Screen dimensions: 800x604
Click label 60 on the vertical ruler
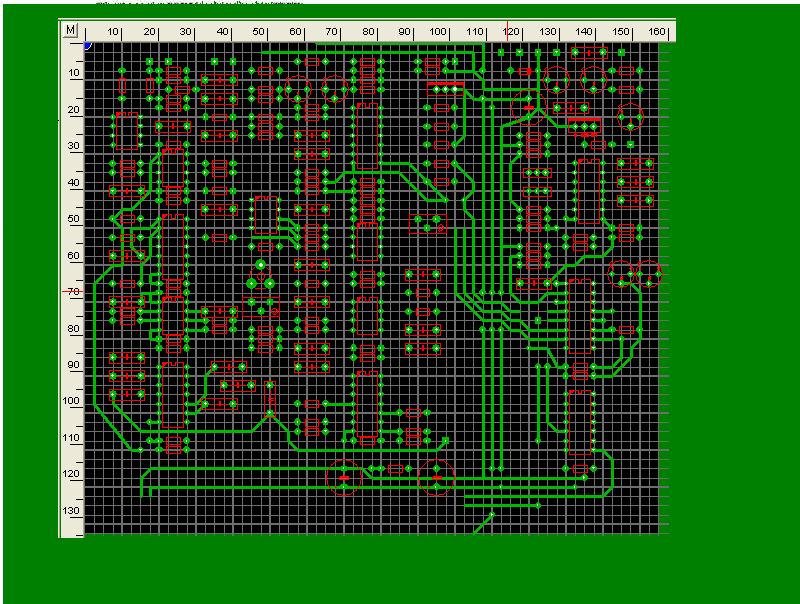(x=74, y=256)
